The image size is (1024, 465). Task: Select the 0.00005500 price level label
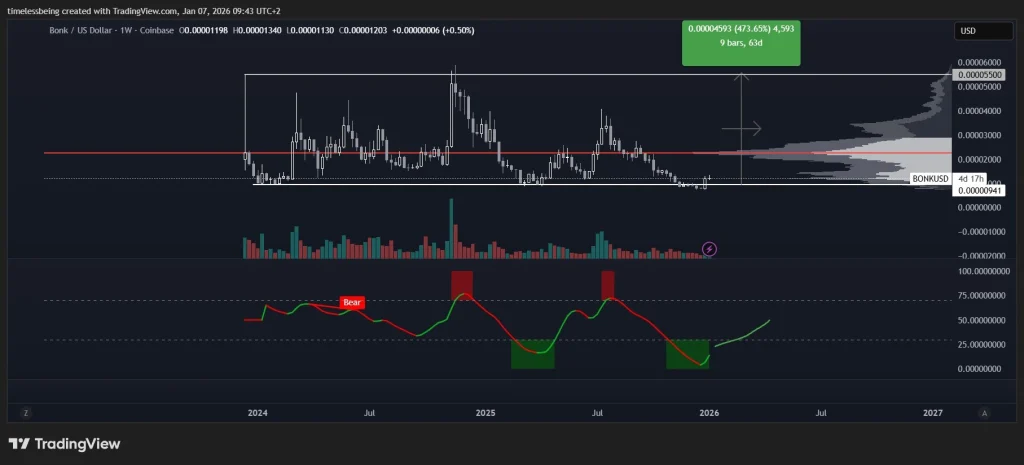pyautogui.click(x=978, y=75)
